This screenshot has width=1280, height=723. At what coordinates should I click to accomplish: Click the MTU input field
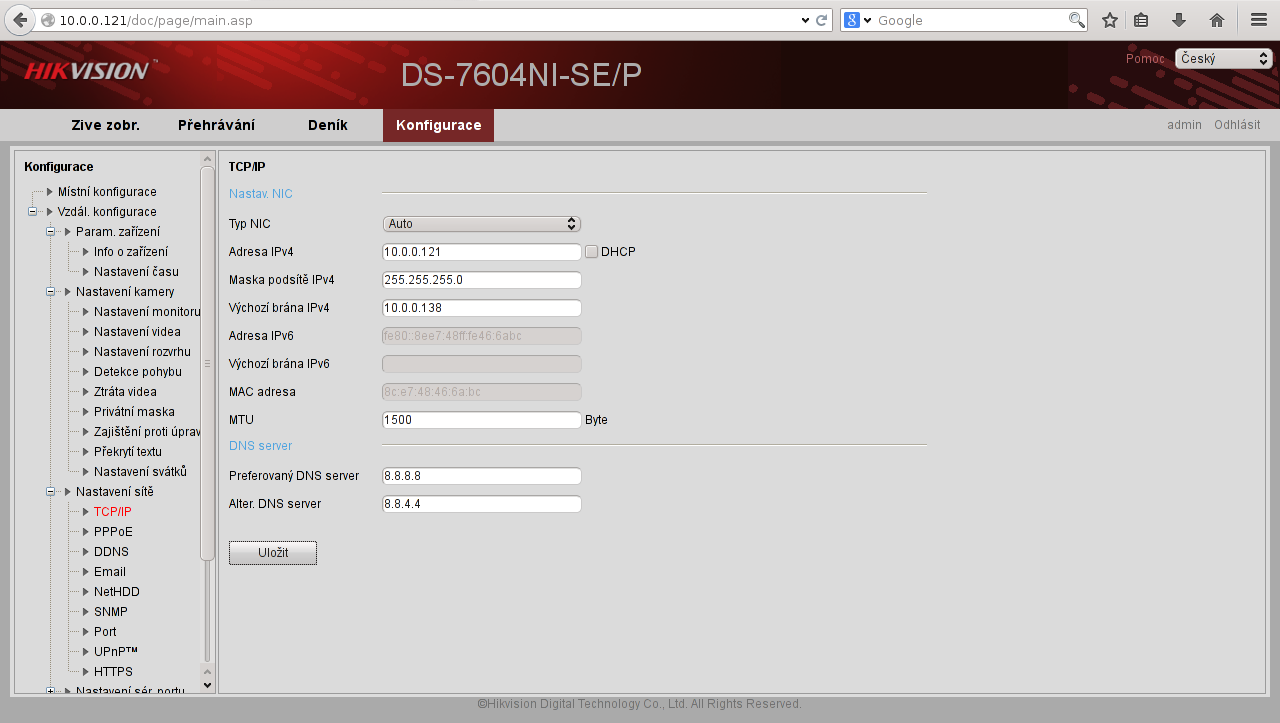click(482, 420)
